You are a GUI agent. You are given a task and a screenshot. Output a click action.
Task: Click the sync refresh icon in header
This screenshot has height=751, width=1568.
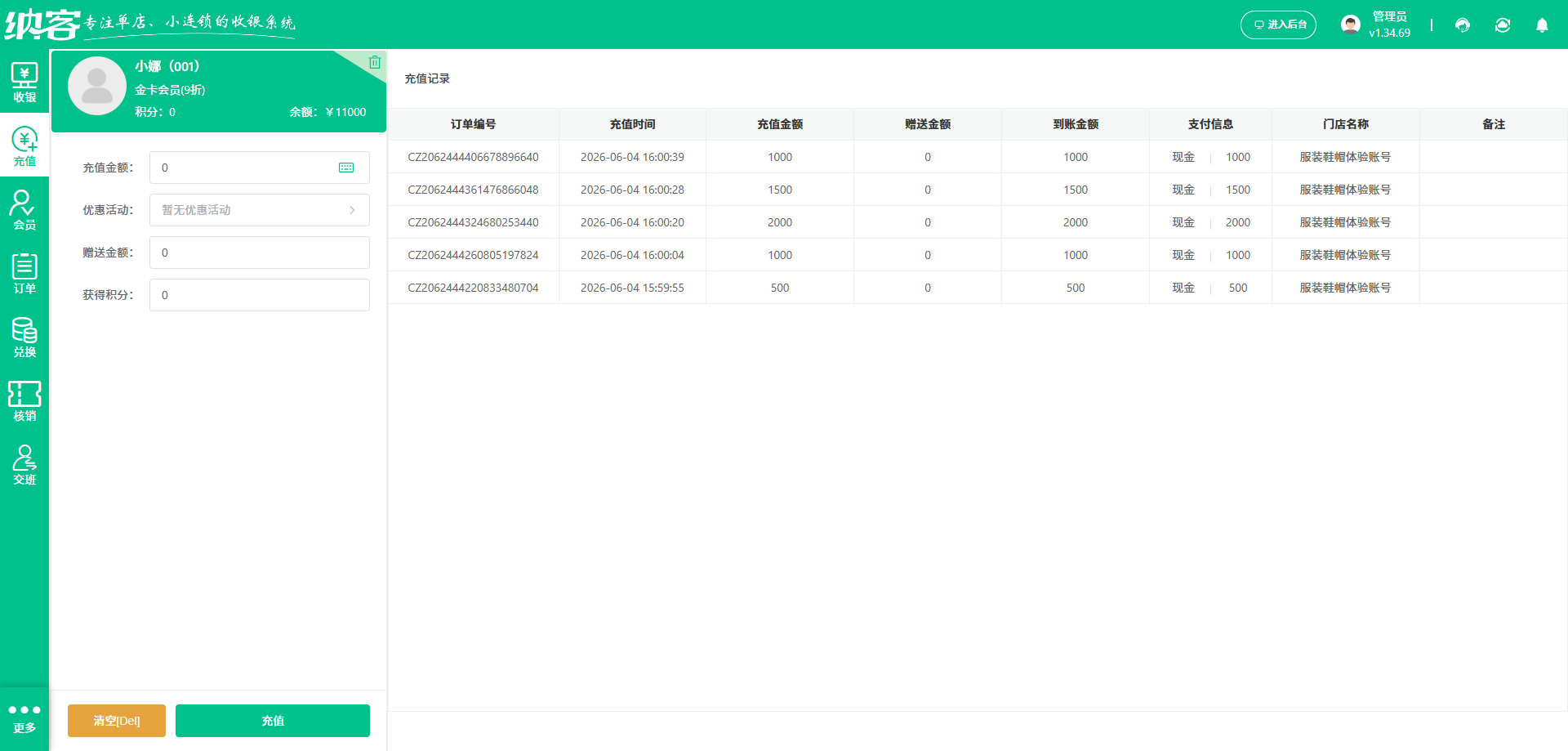(1503, 25)
